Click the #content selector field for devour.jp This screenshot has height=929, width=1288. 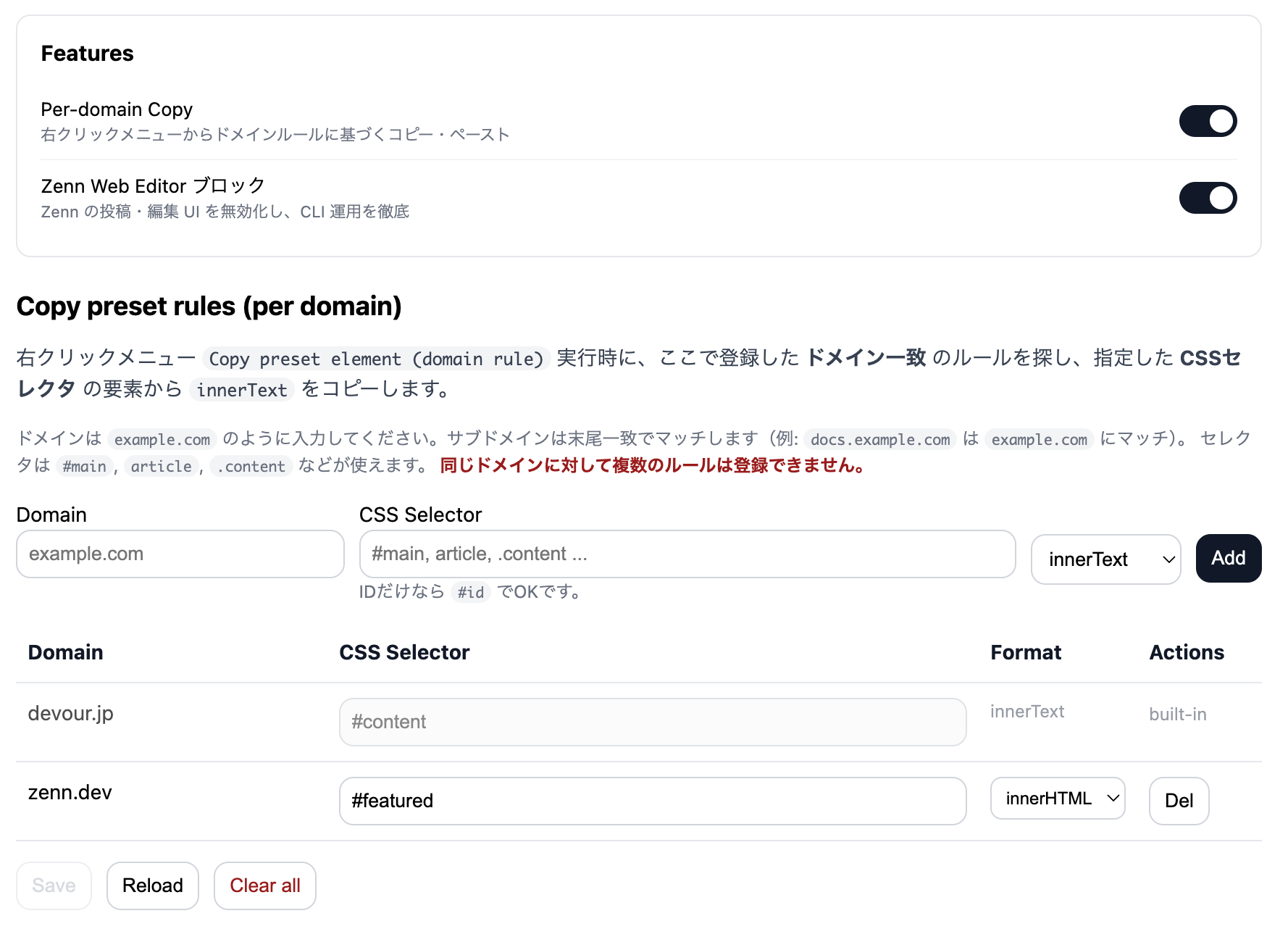point(652,722)
